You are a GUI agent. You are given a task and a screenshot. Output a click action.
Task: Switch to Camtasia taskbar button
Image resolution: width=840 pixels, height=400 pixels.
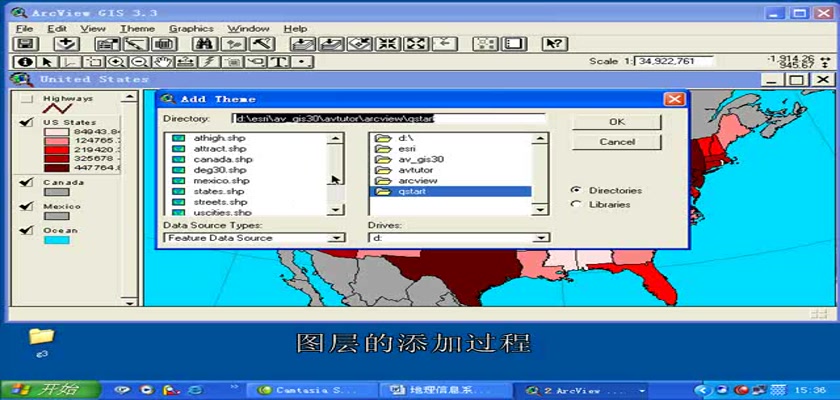tap(311, 390)
